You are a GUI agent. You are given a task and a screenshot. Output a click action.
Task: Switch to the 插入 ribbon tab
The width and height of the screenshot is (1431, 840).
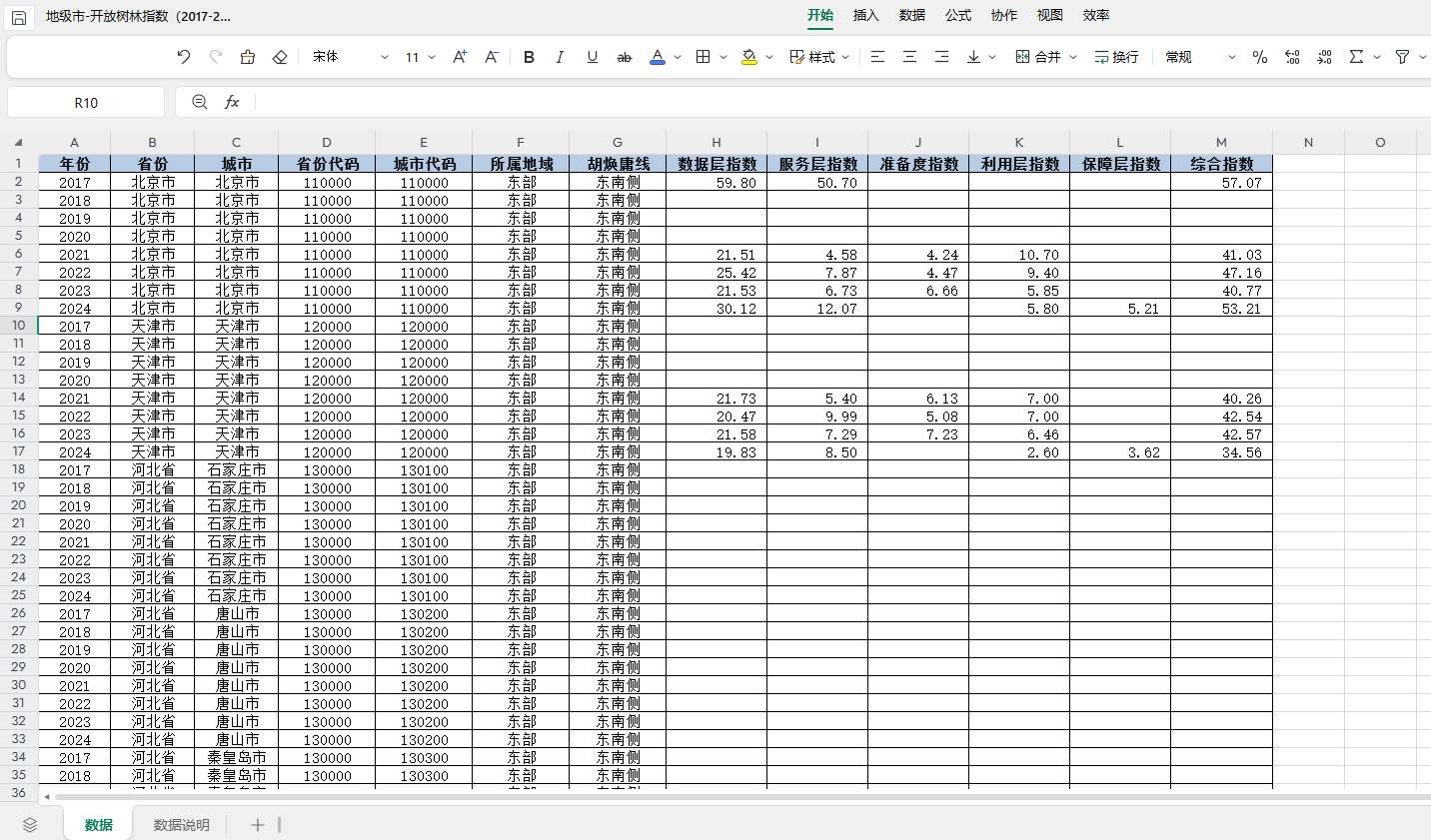[x=866, y=16]
